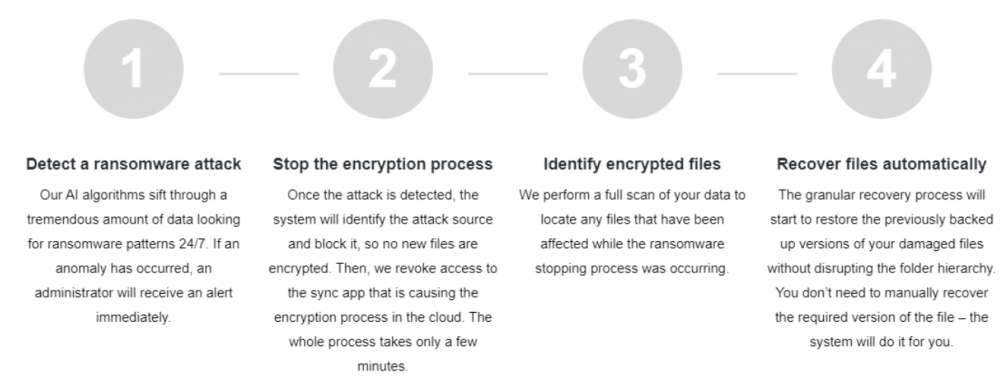Click the text 'stopping process was occurring.'
The height and width of the screenshot is (388, 1000).
coord(632,269)
